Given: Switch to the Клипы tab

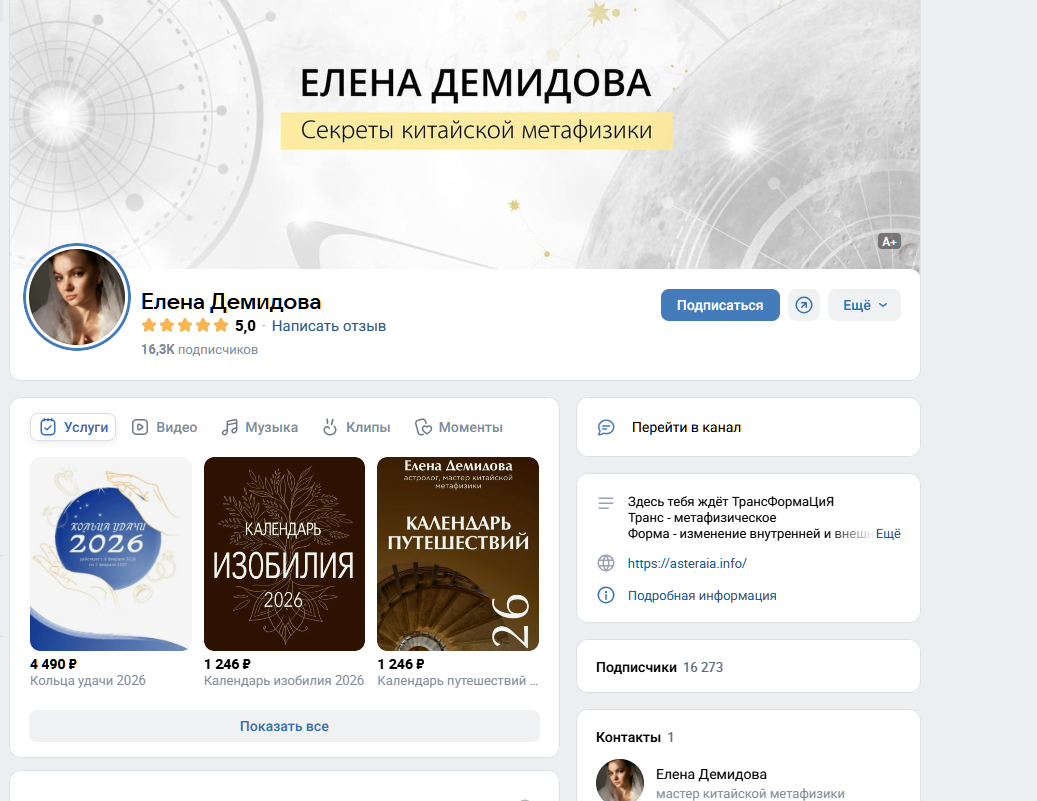Looking at the screenshot, I should coord(356,427).
